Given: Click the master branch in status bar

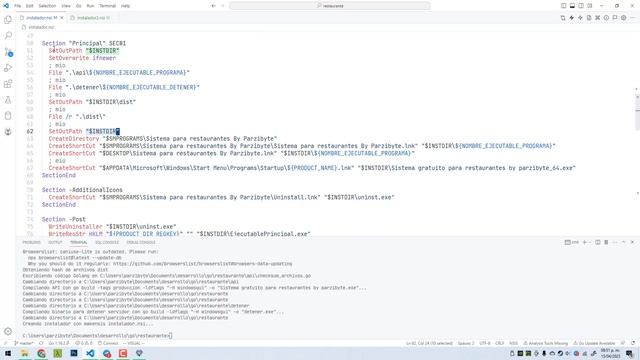Looking at the screenshot, I should coord(23,343).
